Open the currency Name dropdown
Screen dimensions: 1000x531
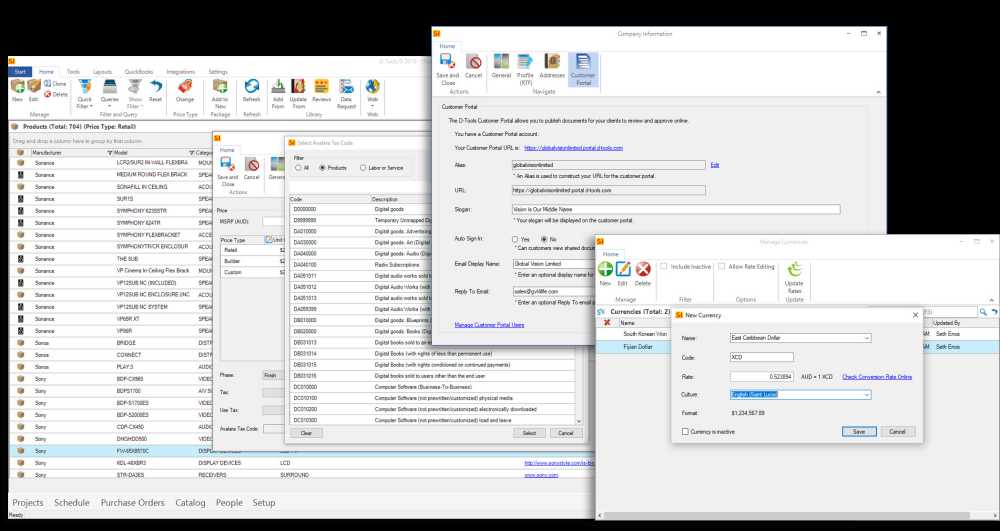pos(867,338)
